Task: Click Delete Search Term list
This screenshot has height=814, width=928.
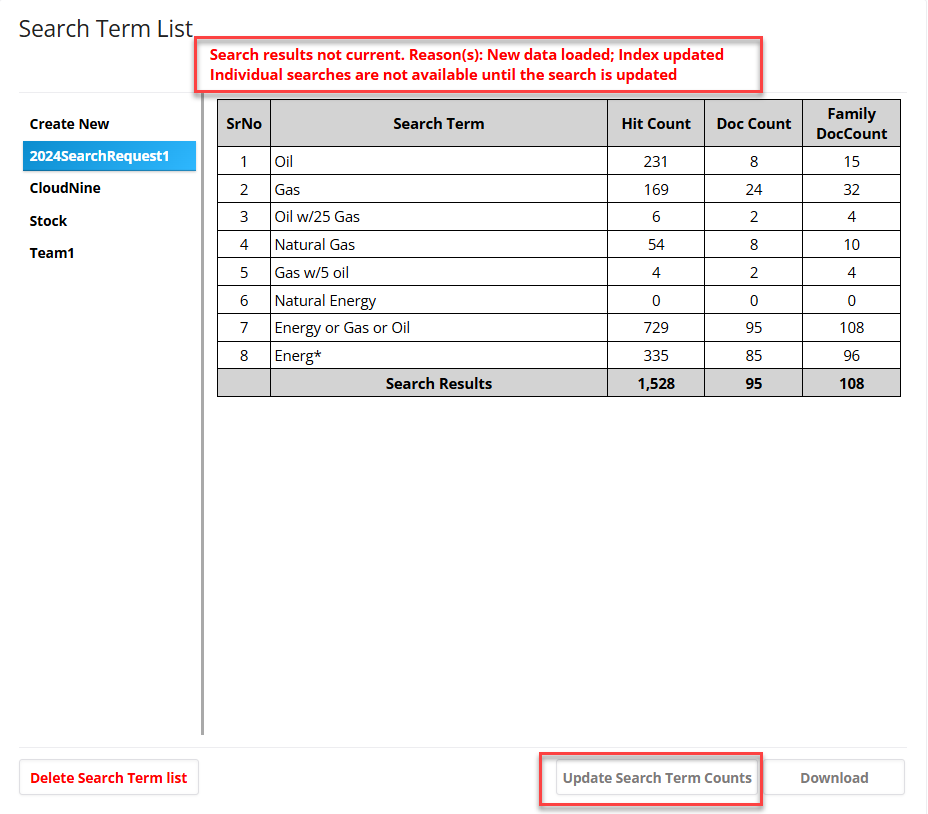Action: [x=108, y=777]
